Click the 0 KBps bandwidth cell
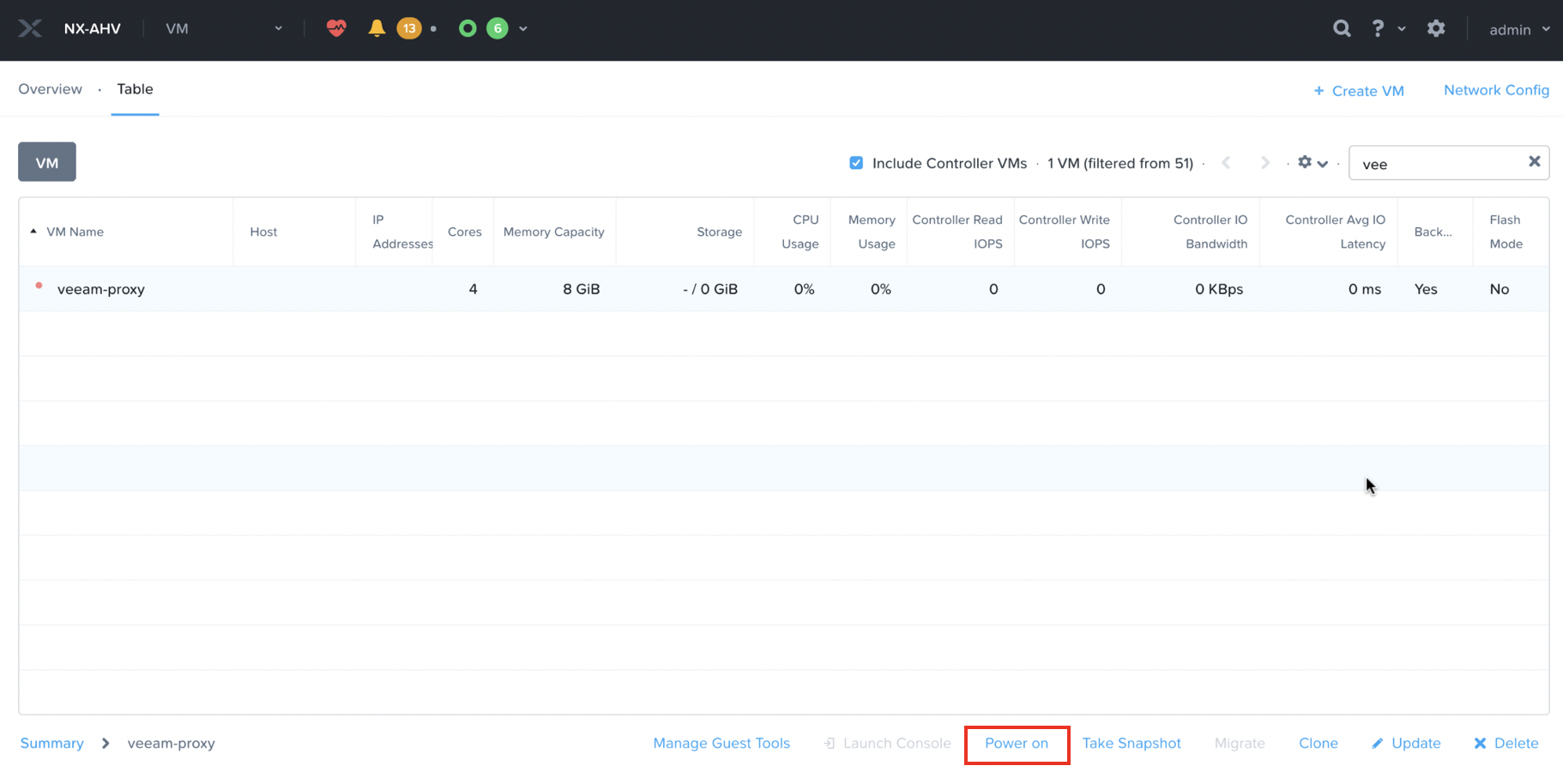The height and width of the screenshot is (784, 1563). coord(1219,289)
